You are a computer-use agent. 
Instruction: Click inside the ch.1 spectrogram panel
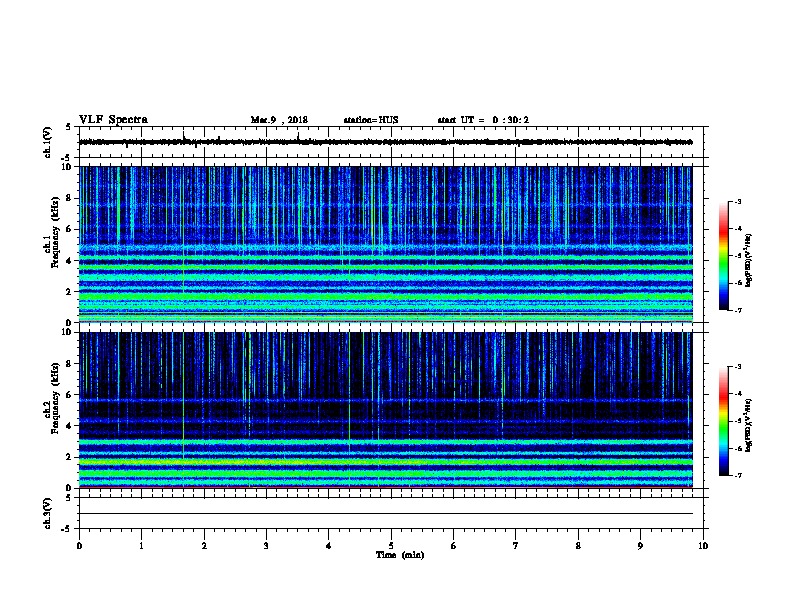click(385, 244)
